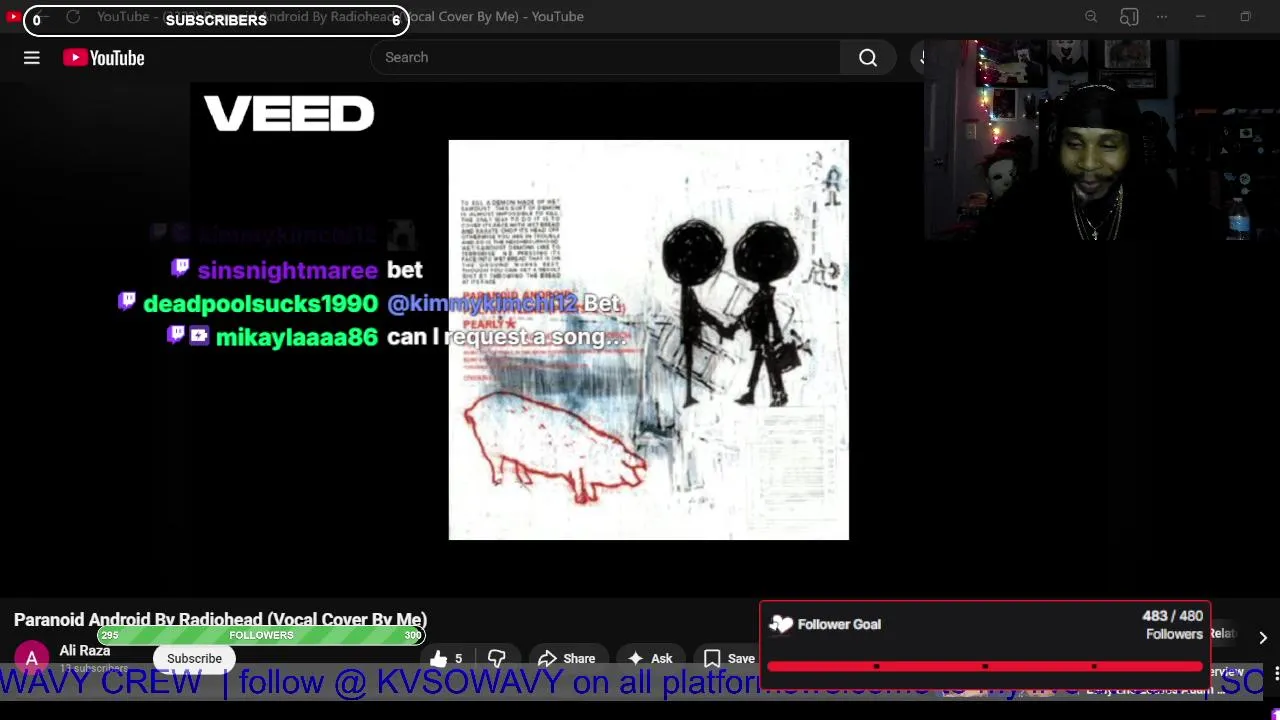The width and height of the screenshot is (1280, 720).
Task: Click the green Followers progress bar
Action: pos(261,635)
